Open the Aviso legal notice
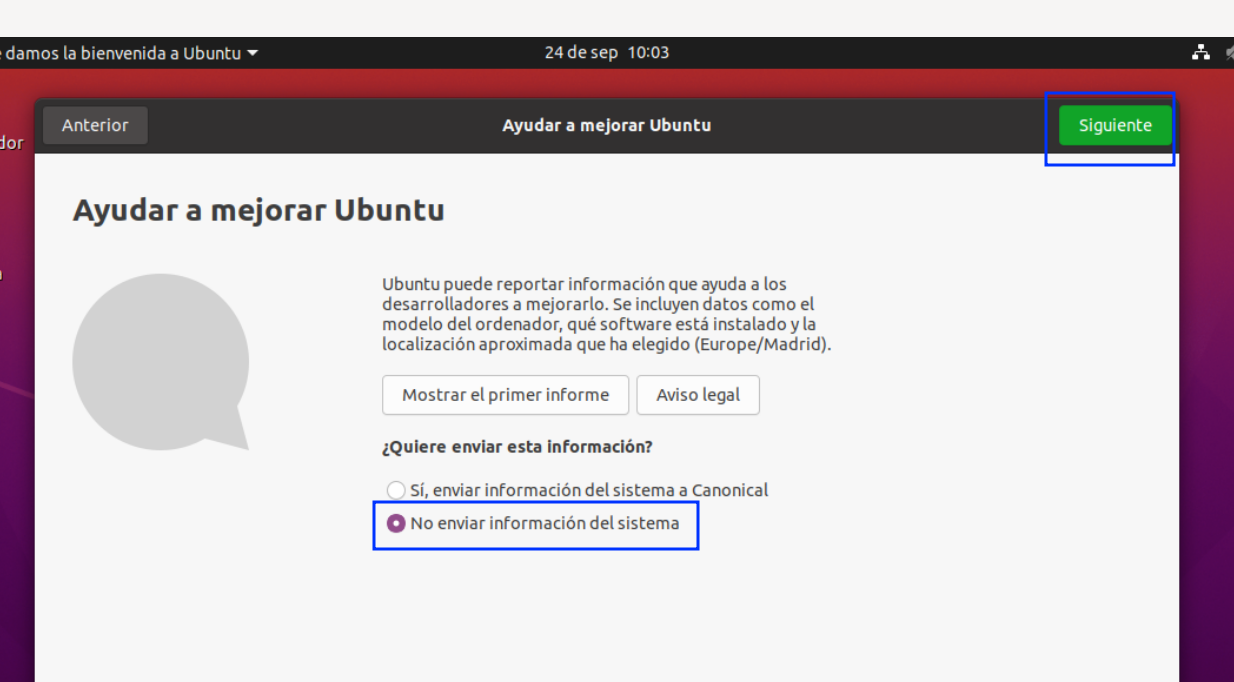Image resolution: width=1234 pixels, height=682 pixels. pos(698,395)
